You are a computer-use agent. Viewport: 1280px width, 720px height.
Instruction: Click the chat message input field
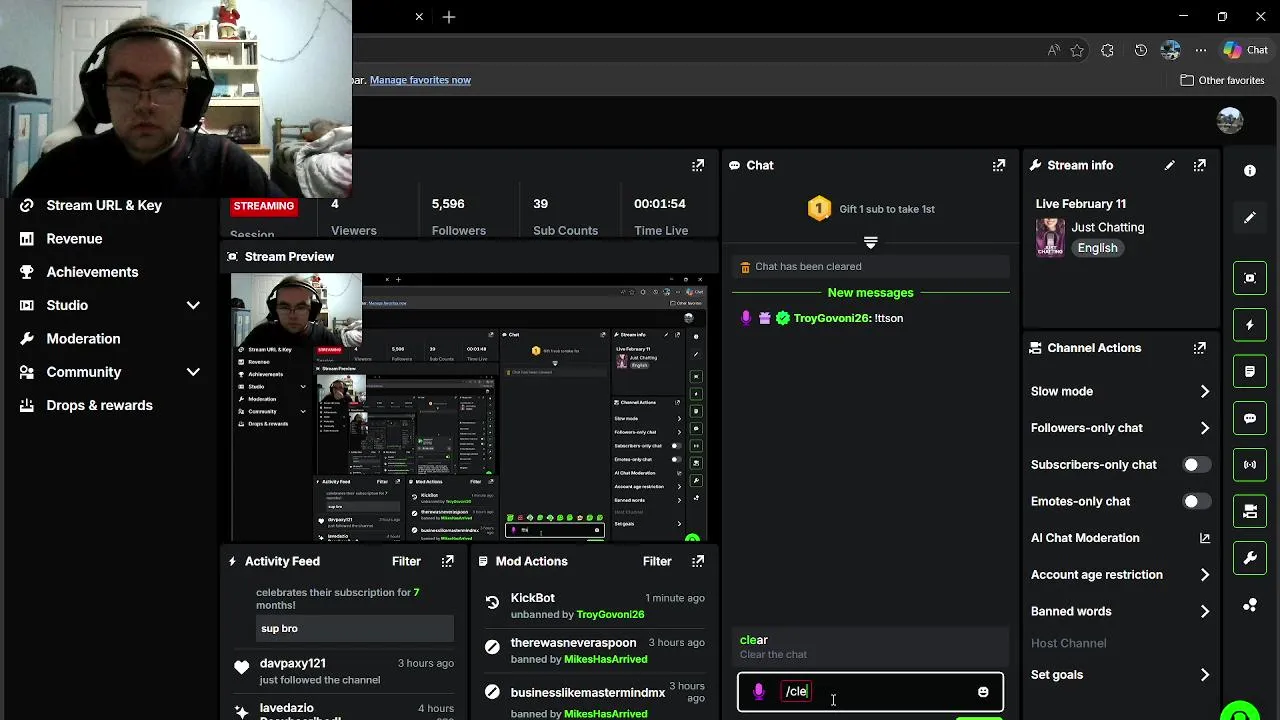tap(870, 692)
